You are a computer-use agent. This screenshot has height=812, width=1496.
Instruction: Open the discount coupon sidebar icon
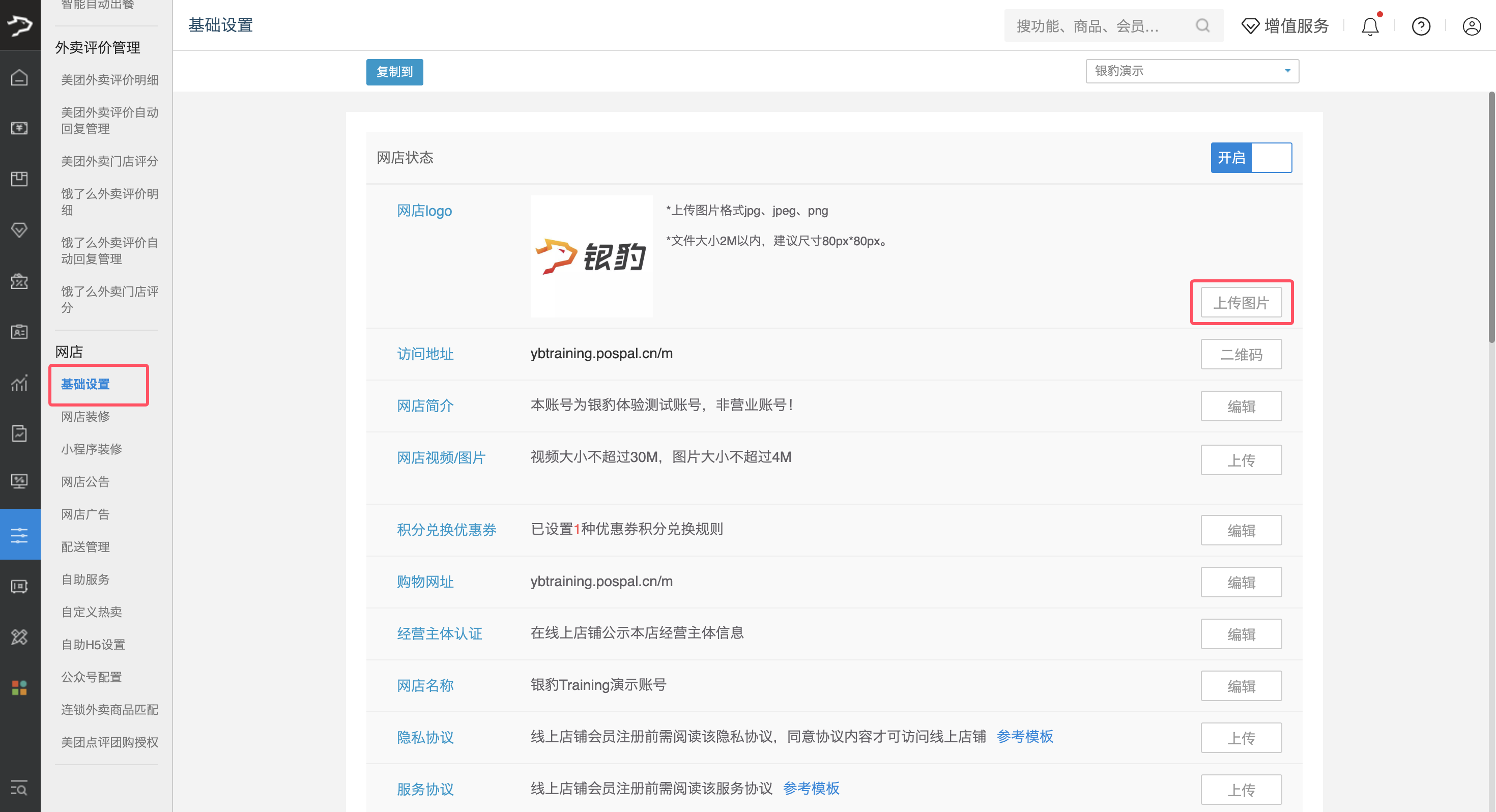pos(19,281)
